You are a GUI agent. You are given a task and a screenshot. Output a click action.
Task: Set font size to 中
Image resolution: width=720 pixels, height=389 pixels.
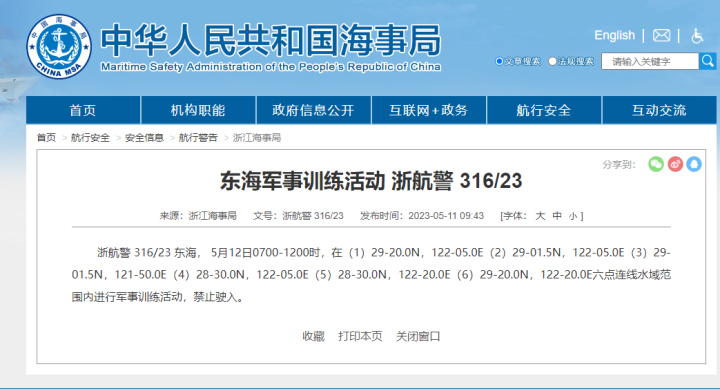click(x=557, y=216)
